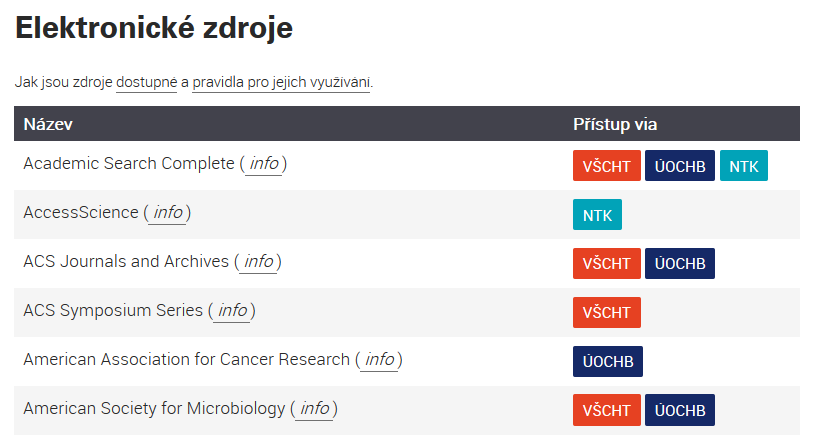
Task: Click ÚOCHB button for Academic Search Complete
Action: pyautogui.click(x=680, y=166)
